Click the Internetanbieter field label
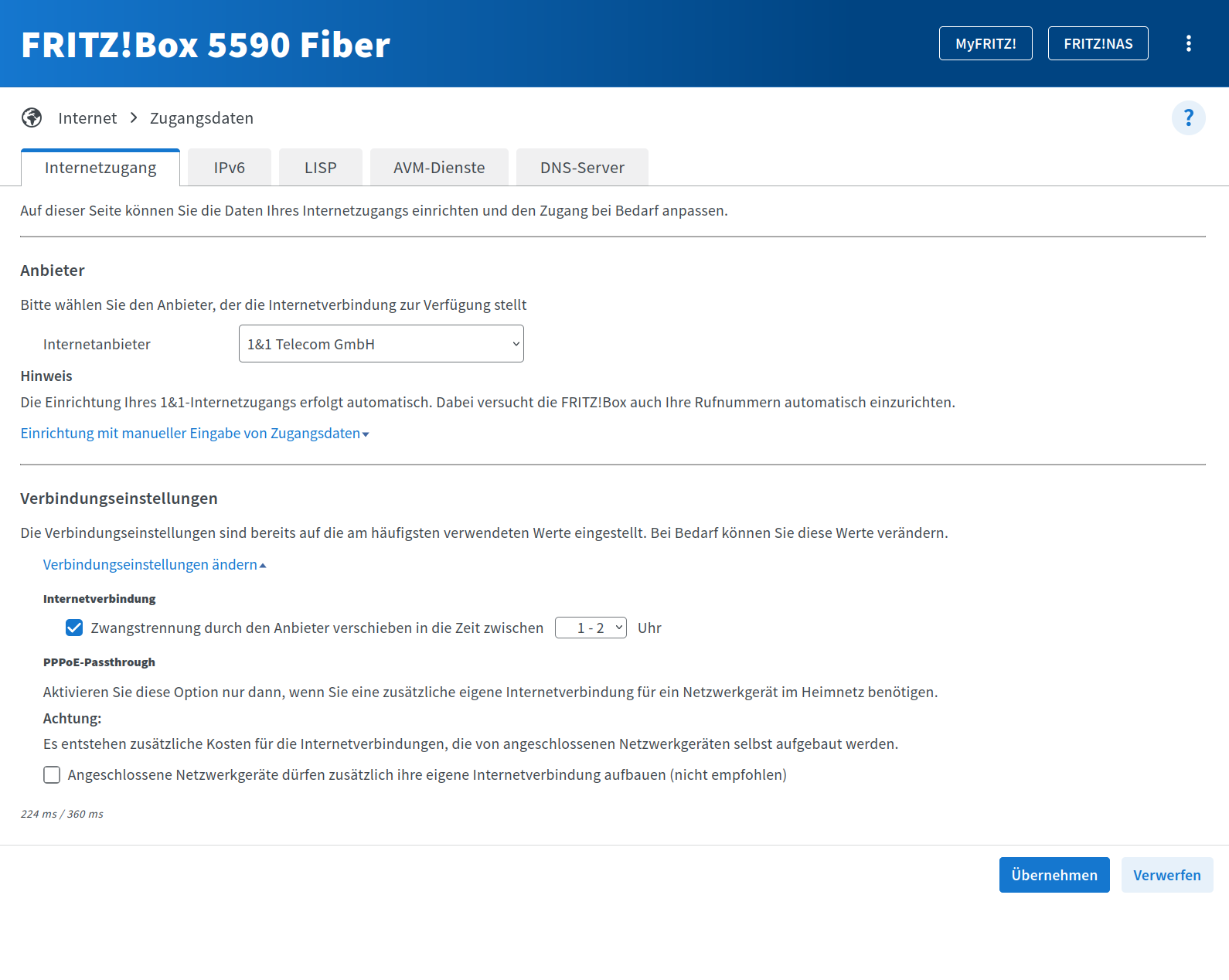This screenshot has width=1229, height=980. [x=97, y=345]
